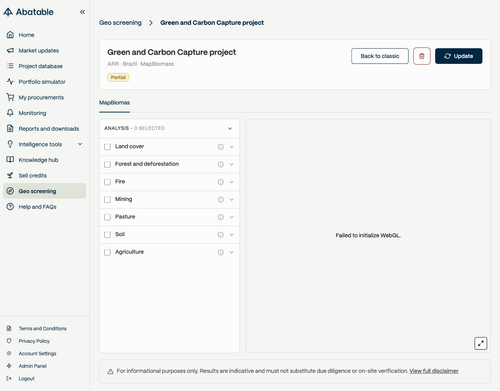This screenshot has height=391, width=500.
Task: Click the Failed to initialize WebGL message
Action: coord(368,235)
